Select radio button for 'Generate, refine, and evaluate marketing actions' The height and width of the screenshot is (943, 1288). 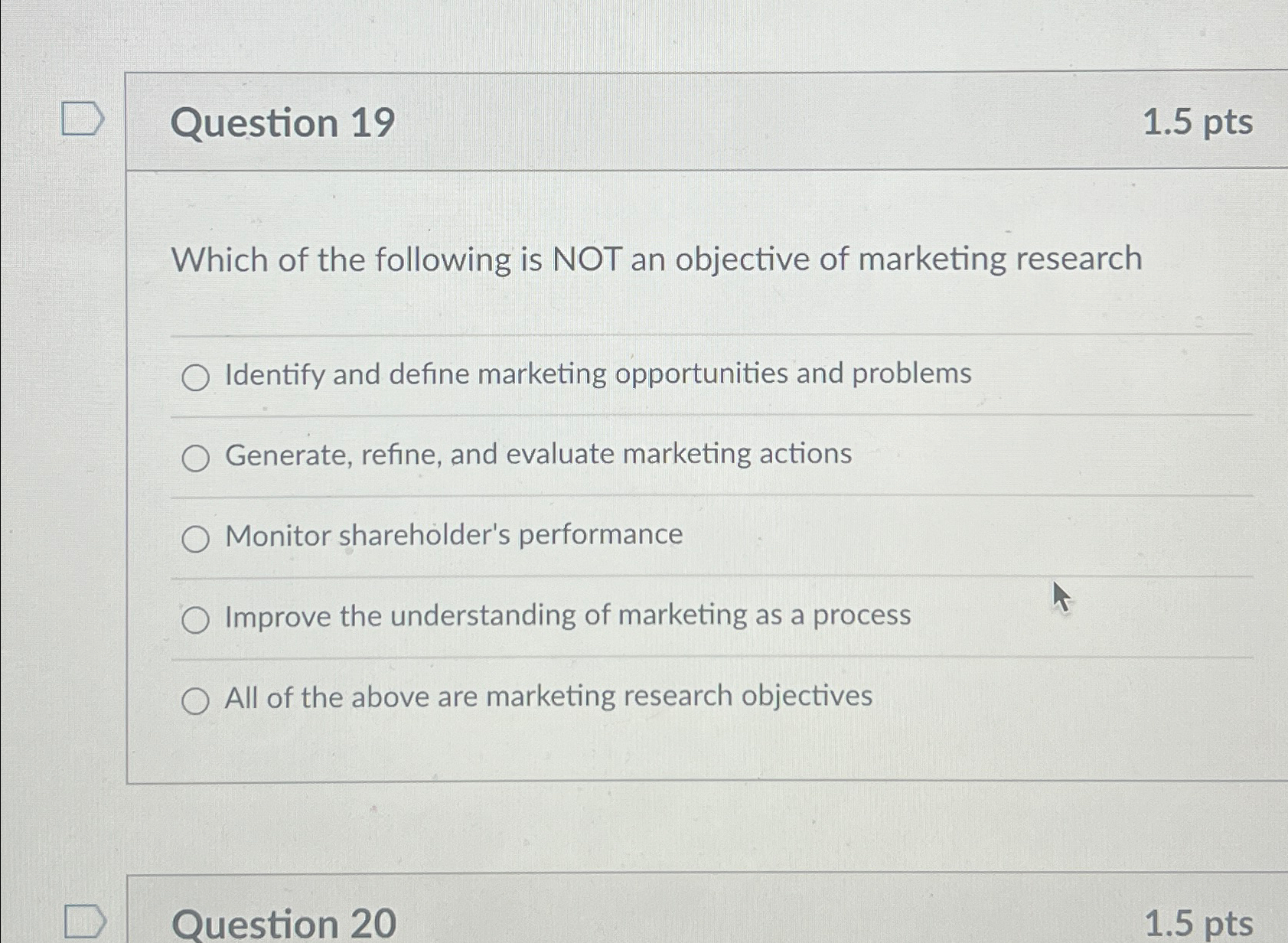tap(197, 458)
